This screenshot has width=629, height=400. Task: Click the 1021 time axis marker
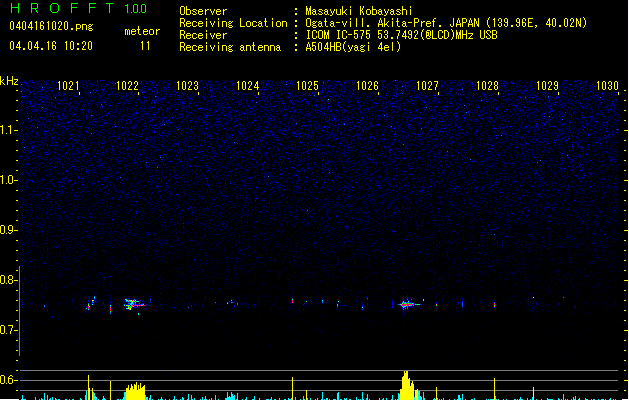click(68, 86)
